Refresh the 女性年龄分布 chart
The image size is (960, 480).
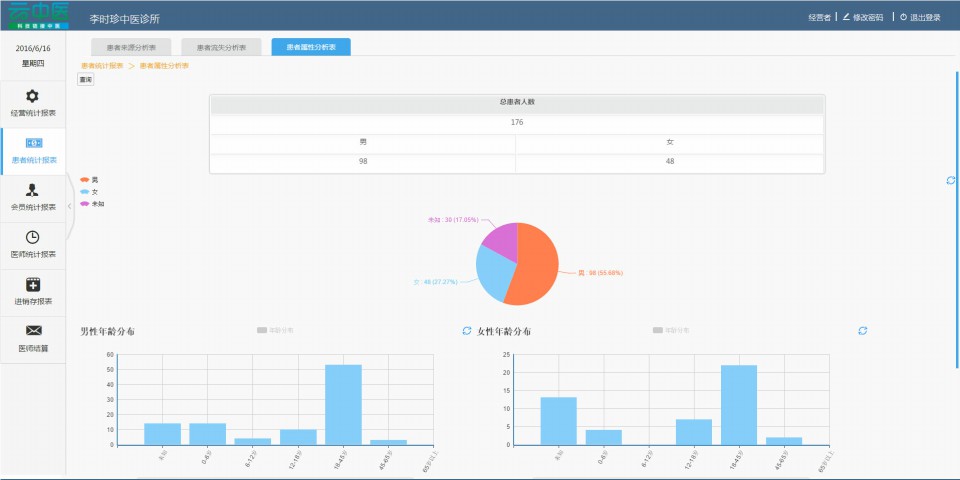pyautogui.click(x=863, y=330)
